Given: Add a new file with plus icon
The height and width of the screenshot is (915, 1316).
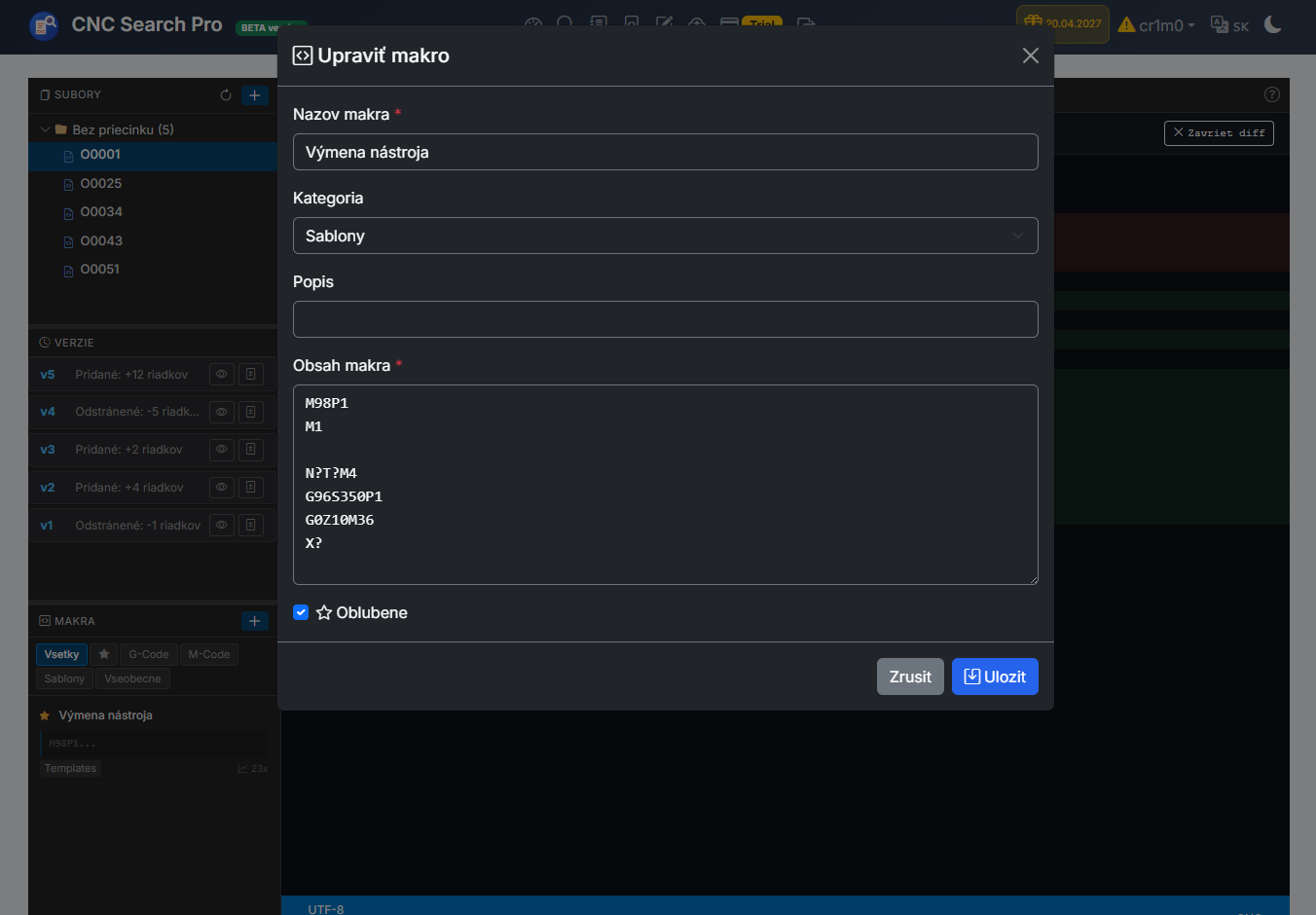Looking at the screenshot, I should coord(254,95).
